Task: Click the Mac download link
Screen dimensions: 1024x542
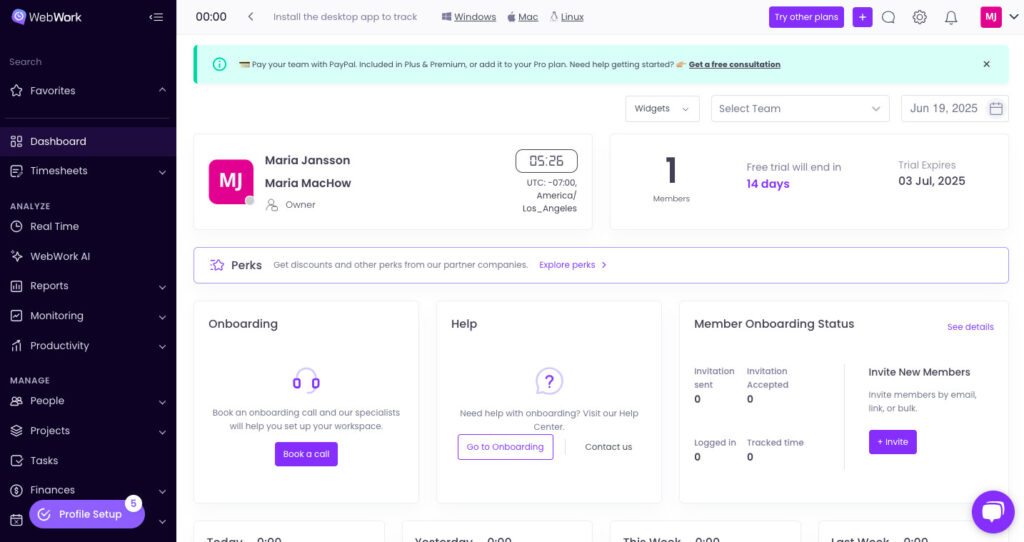Action: click(523, 17)
